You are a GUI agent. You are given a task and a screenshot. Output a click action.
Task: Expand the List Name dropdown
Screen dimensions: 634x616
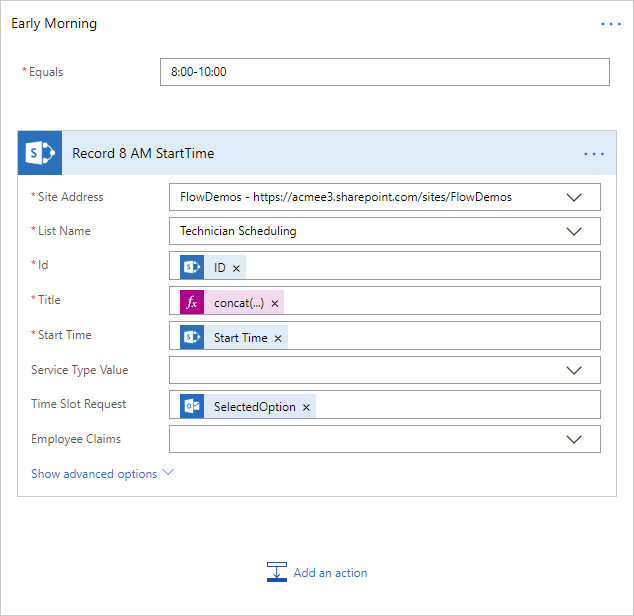pos(574,231)
